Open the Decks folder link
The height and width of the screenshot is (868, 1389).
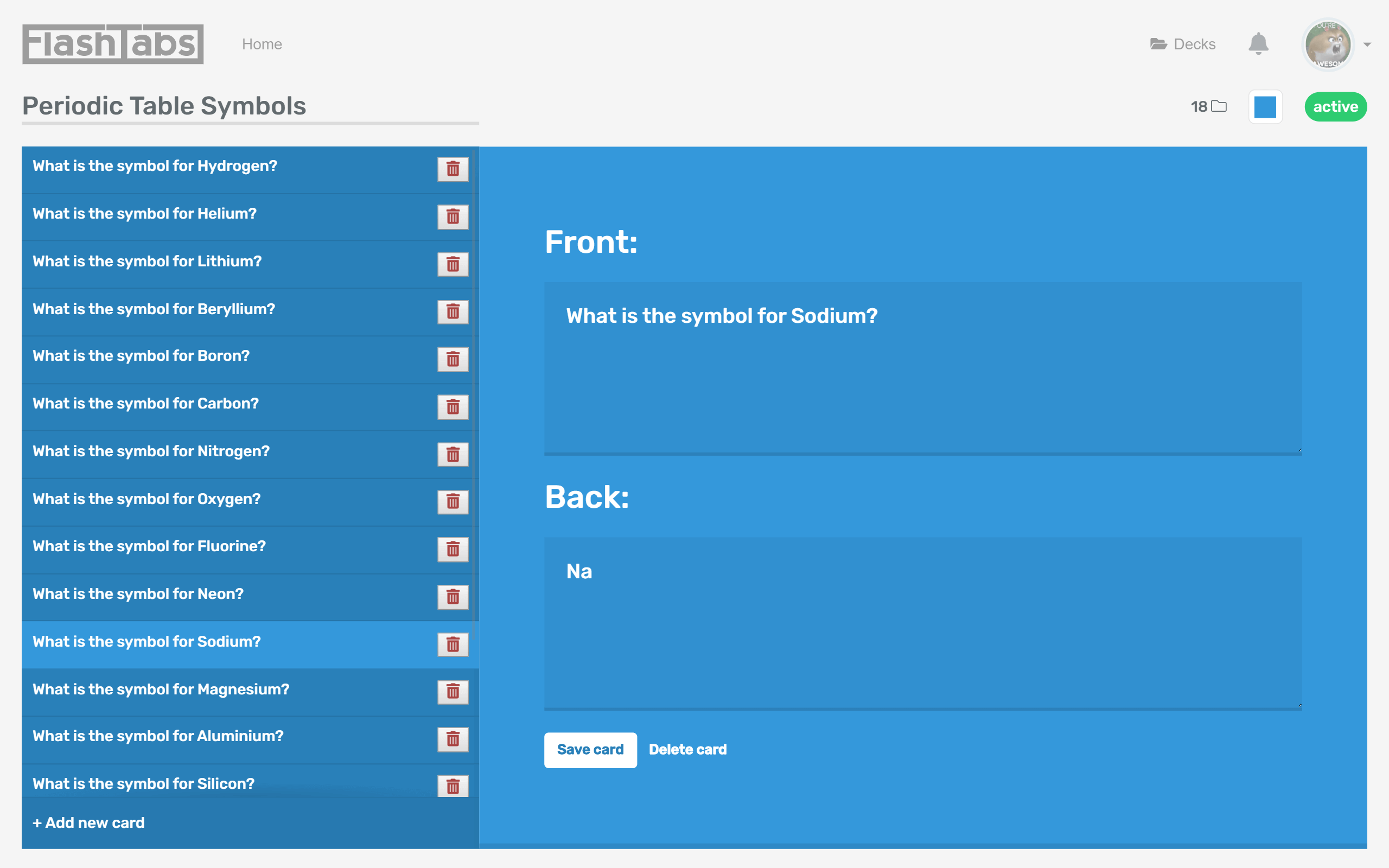(1183, 44)
